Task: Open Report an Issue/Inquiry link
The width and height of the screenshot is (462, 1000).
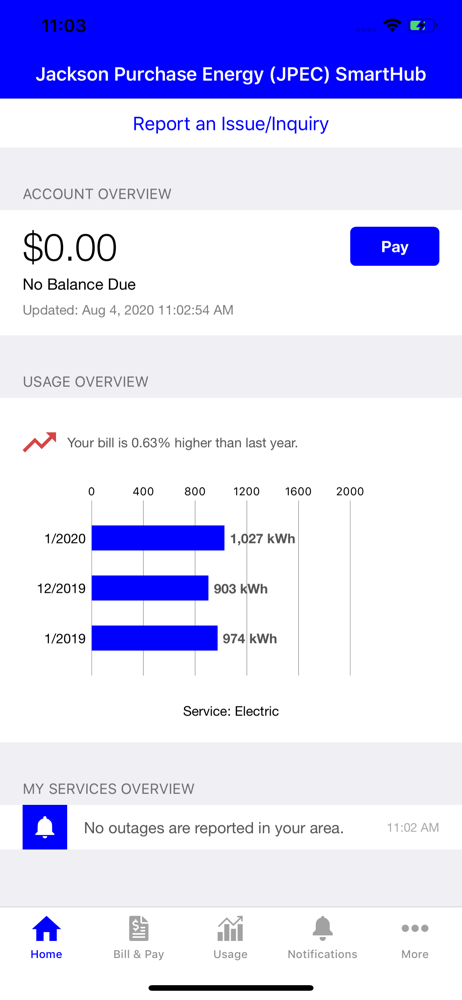Action: (230, 123)
